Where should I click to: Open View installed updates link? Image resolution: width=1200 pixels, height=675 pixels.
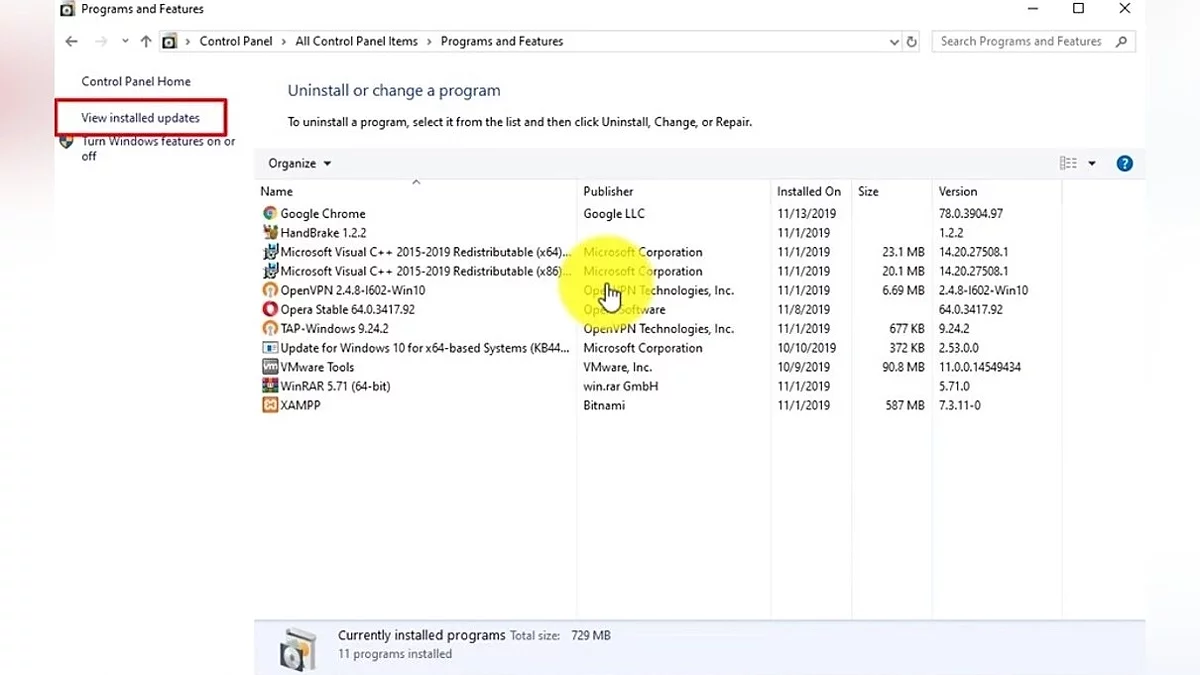(x=140, y=118)
